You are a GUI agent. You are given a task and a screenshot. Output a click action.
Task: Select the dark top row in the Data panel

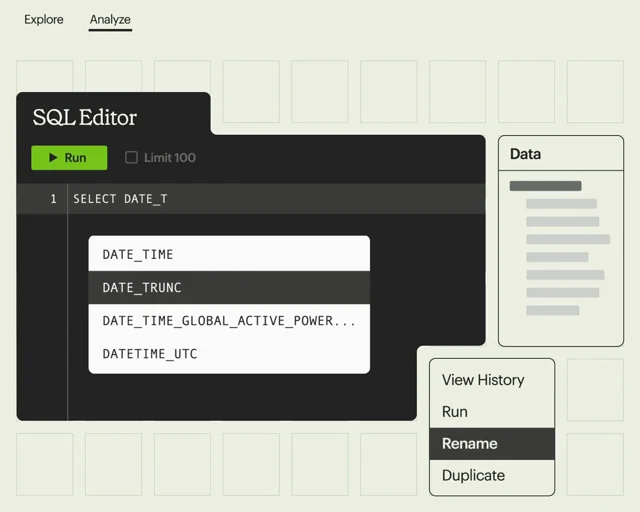(545, 186)
